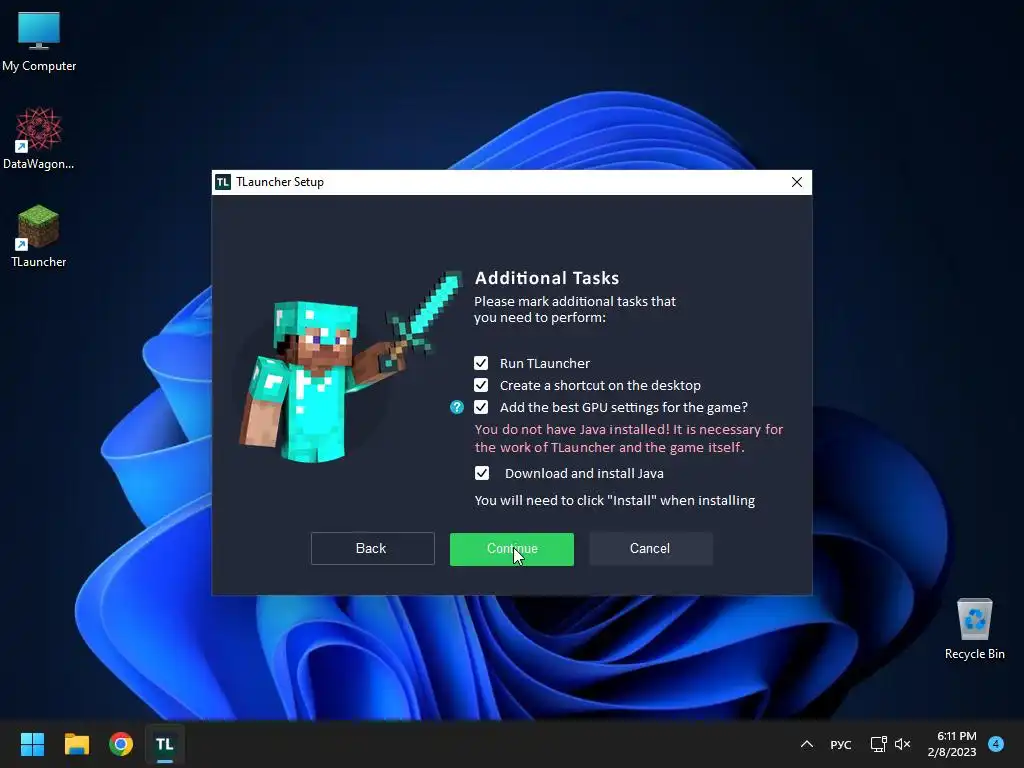Click the Cancel button
This screenshot has height=768, width=1024.
coord(650,549)
